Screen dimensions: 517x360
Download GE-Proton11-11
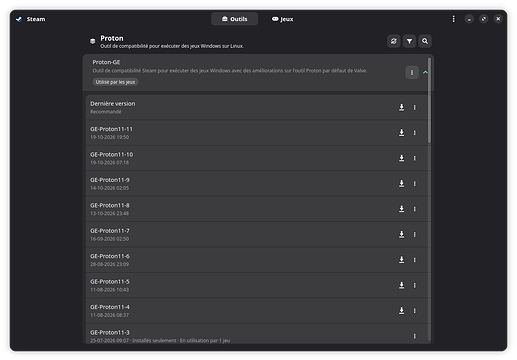[x=402, y=133]
